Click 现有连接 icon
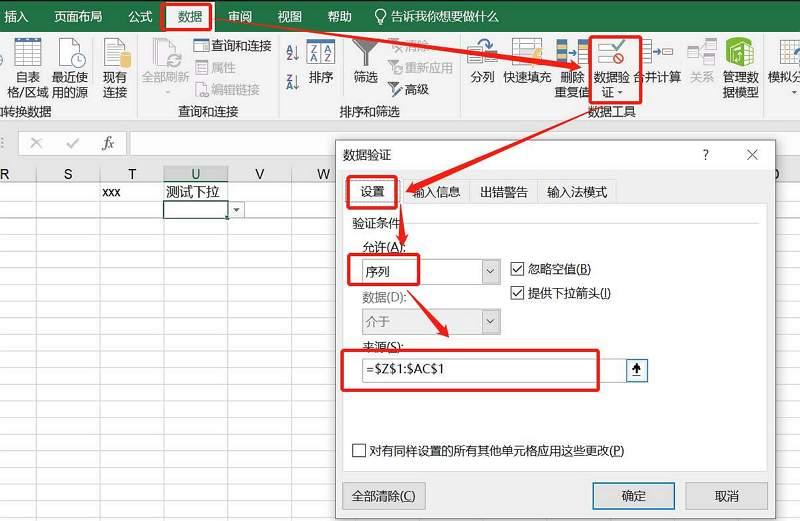Image resolution: width=800 pixels, height=521 pixels. point(115,67)
